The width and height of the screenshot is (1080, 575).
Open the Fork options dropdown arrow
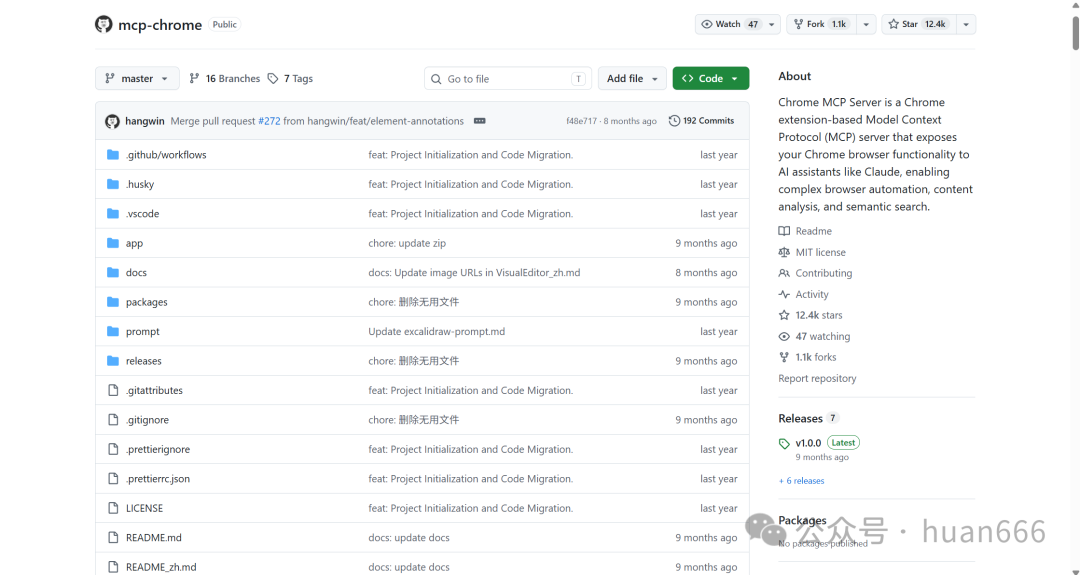[866, 24]
